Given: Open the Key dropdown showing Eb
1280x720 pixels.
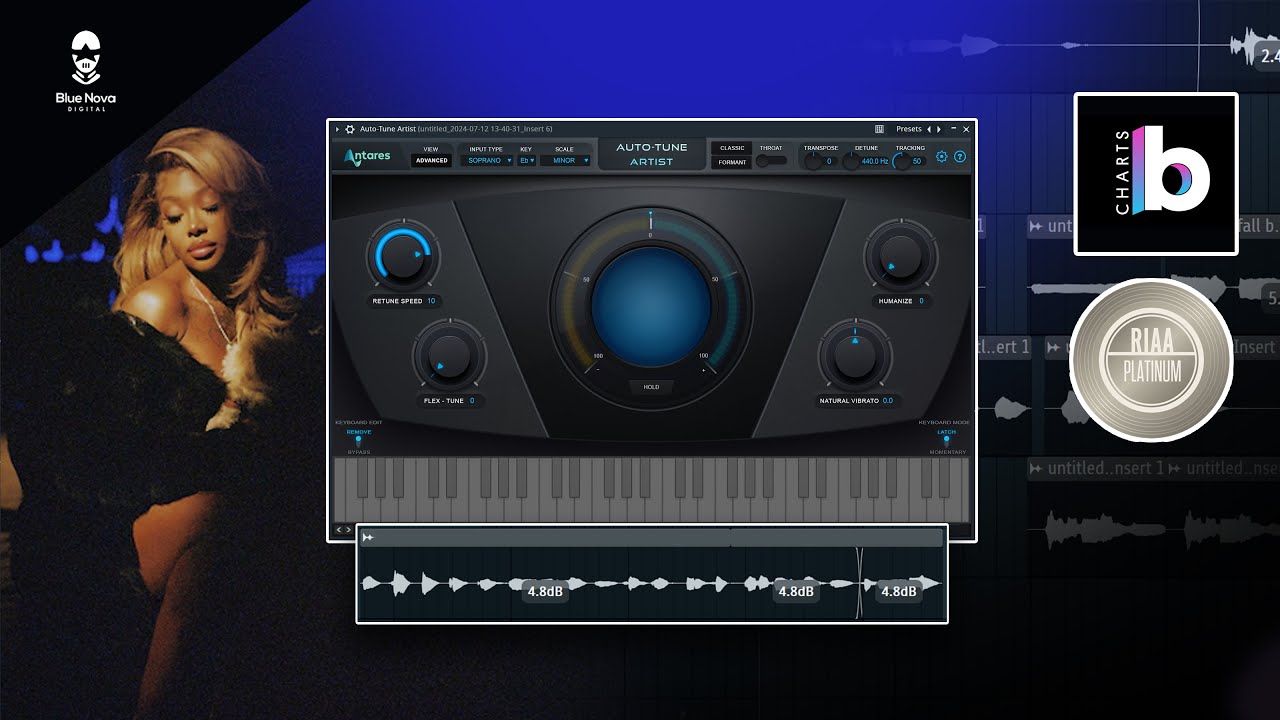Looking at the screenshot, I should tap(527, 160).
